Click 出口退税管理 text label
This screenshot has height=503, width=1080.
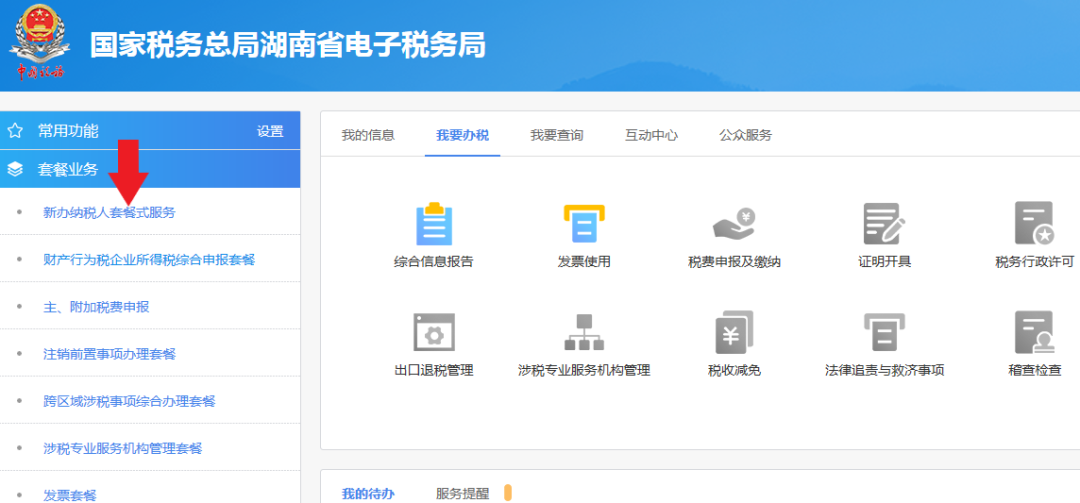tap(434, 371)
